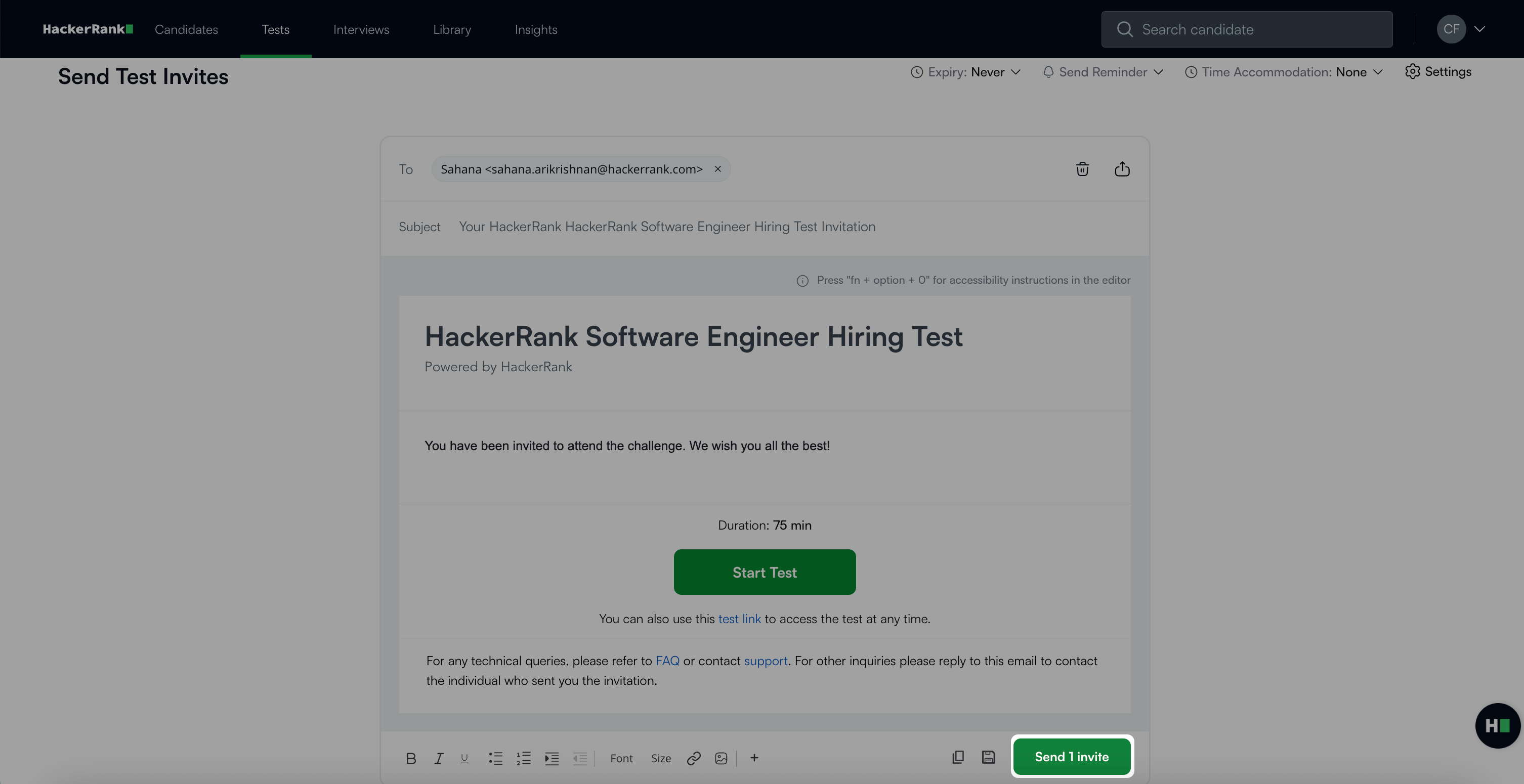Go to the Library tab
Viewport: 1524px width, 784px height.
[451, 29]
